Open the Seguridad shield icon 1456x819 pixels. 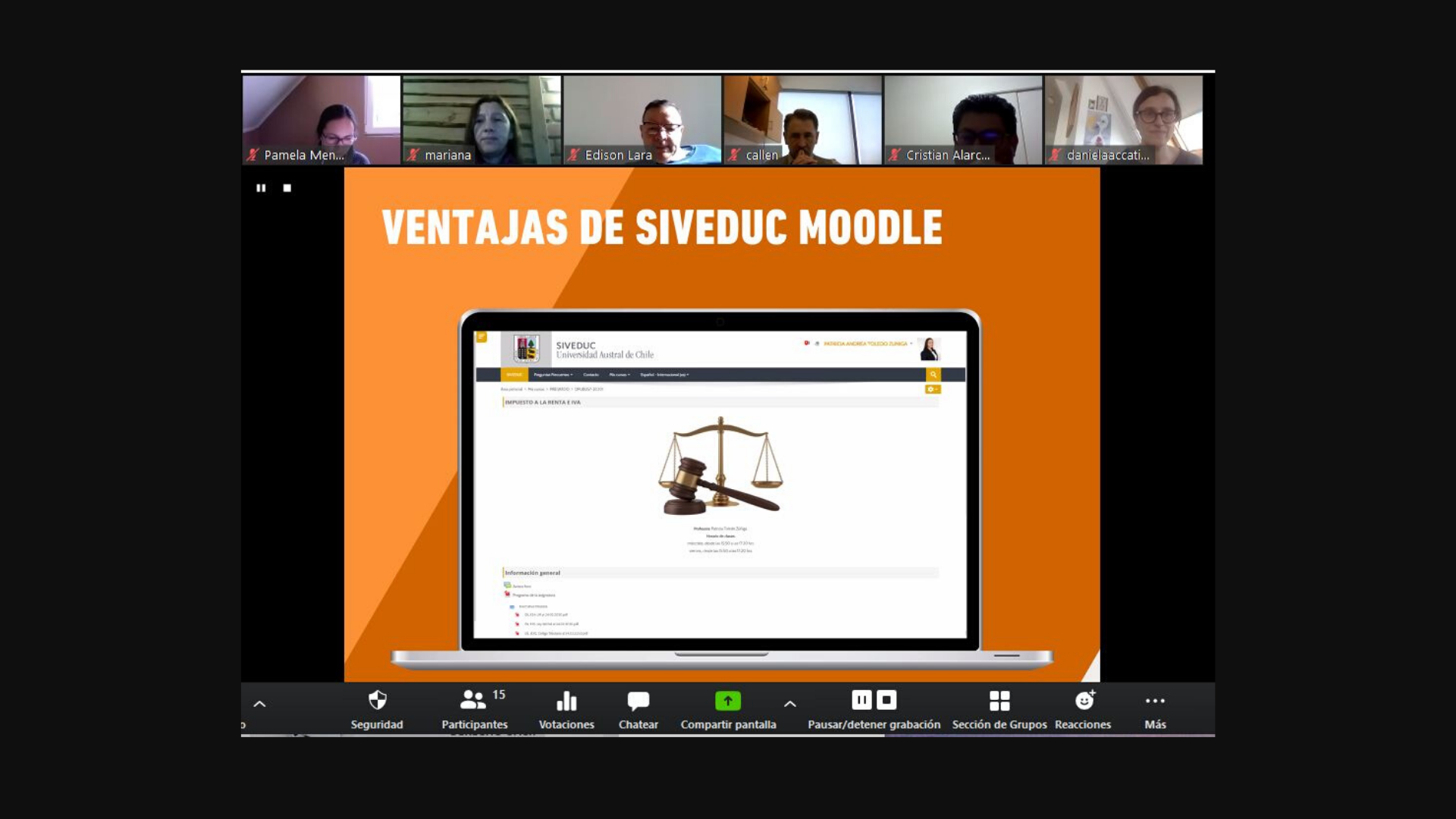[x=377, y=701]
